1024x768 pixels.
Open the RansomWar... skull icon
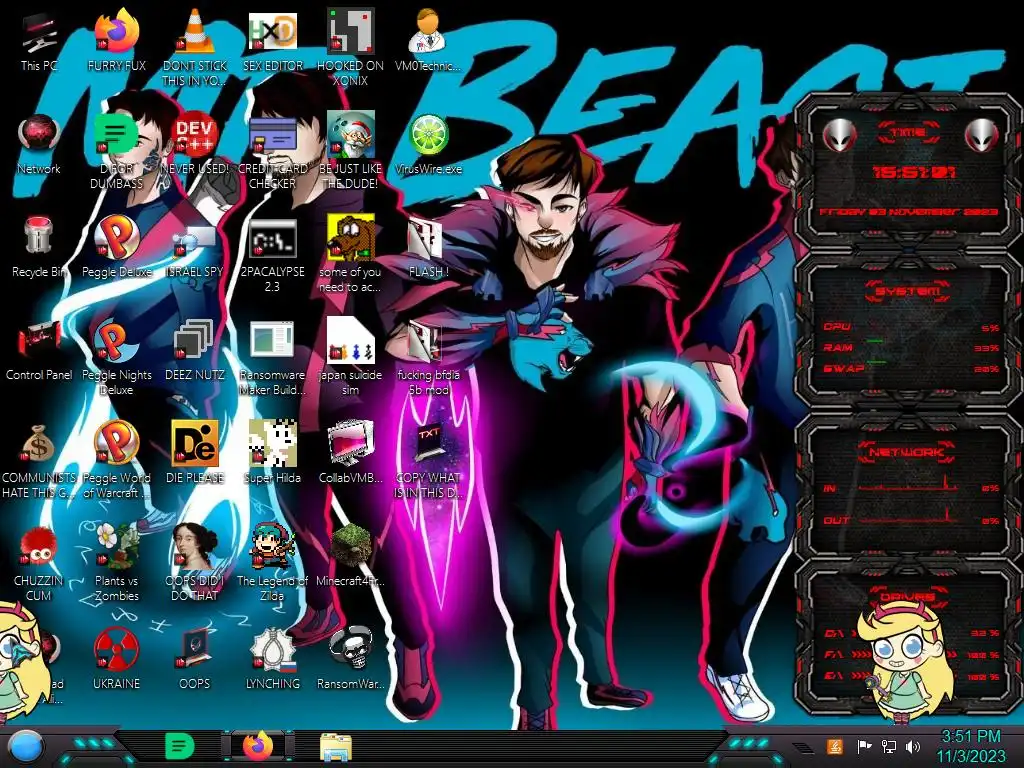(x=351, y=648)
